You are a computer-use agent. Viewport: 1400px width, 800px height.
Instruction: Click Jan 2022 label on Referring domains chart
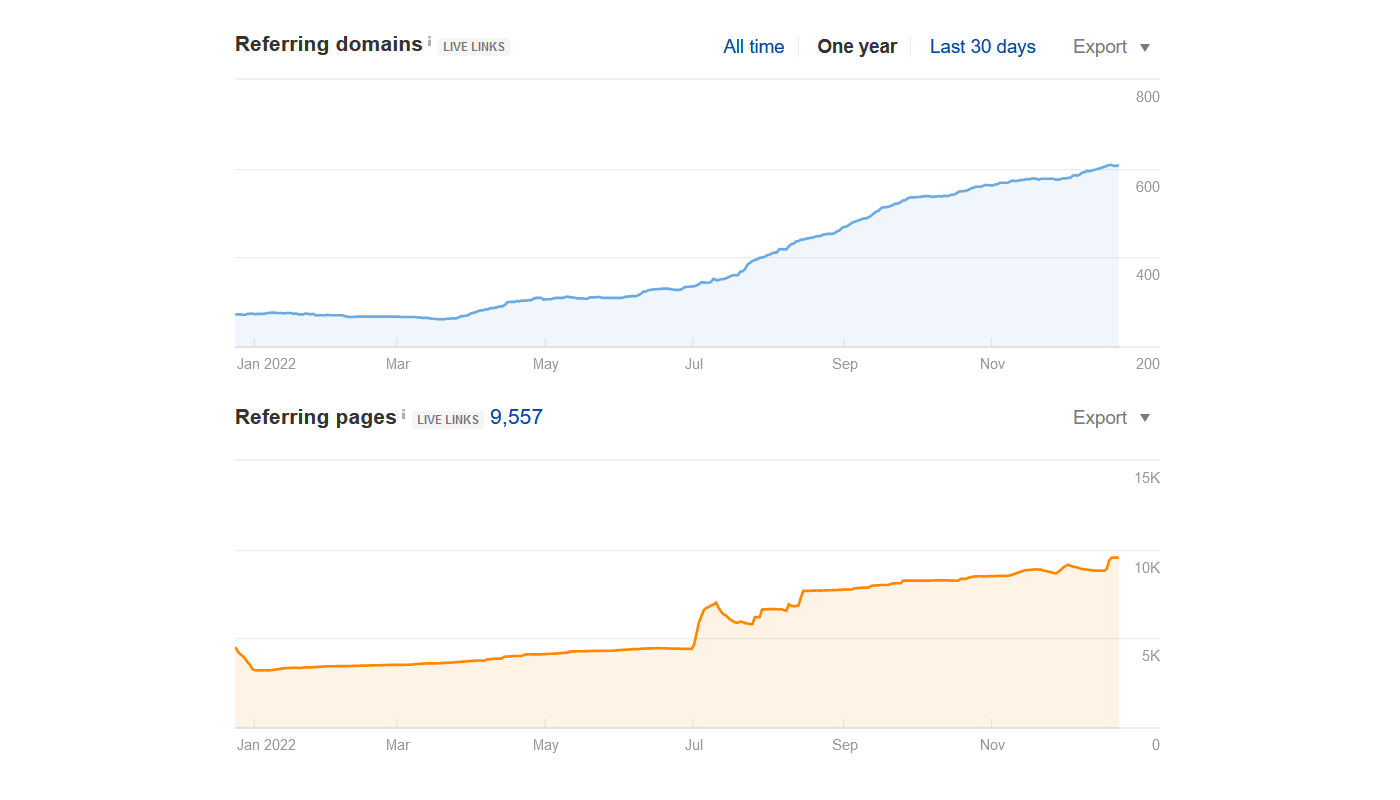[x=266, y=364]
